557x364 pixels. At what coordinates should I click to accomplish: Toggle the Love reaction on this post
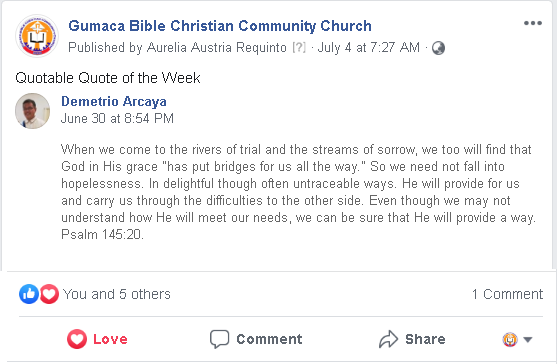[x=97, y=339]
